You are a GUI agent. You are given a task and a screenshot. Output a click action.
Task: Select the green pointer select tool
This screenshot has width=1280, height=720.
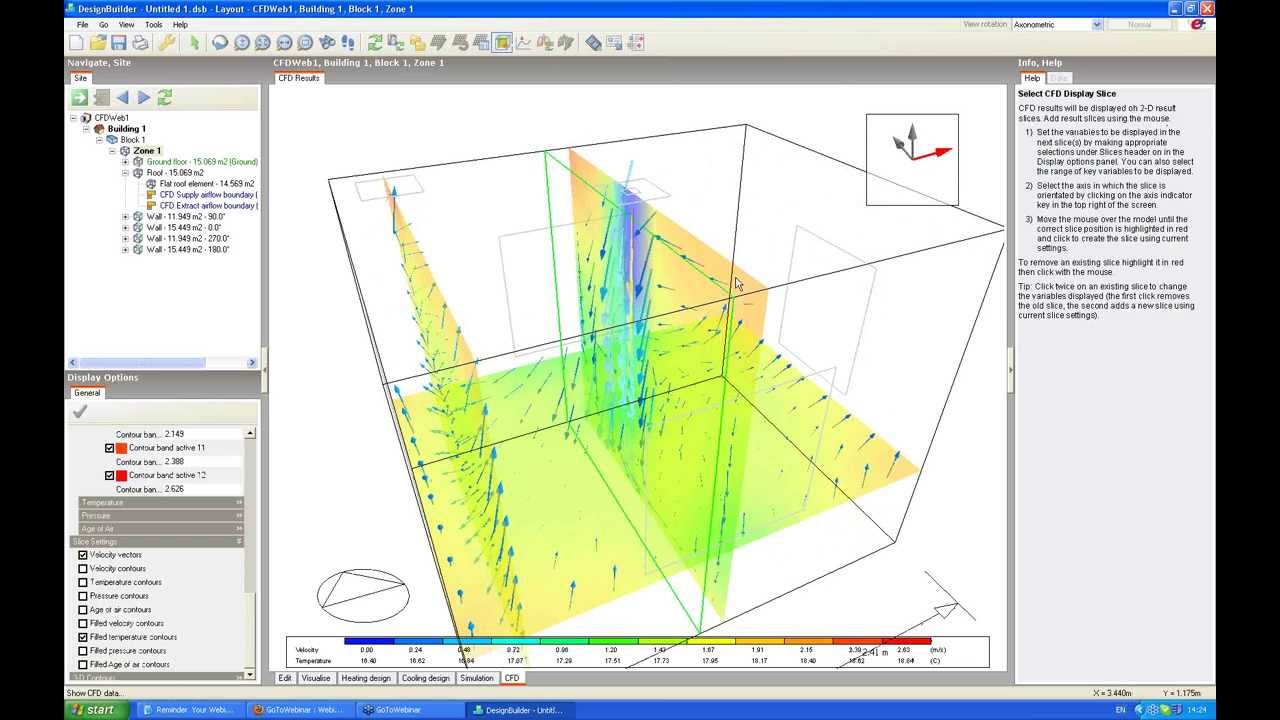click(194, 43)
